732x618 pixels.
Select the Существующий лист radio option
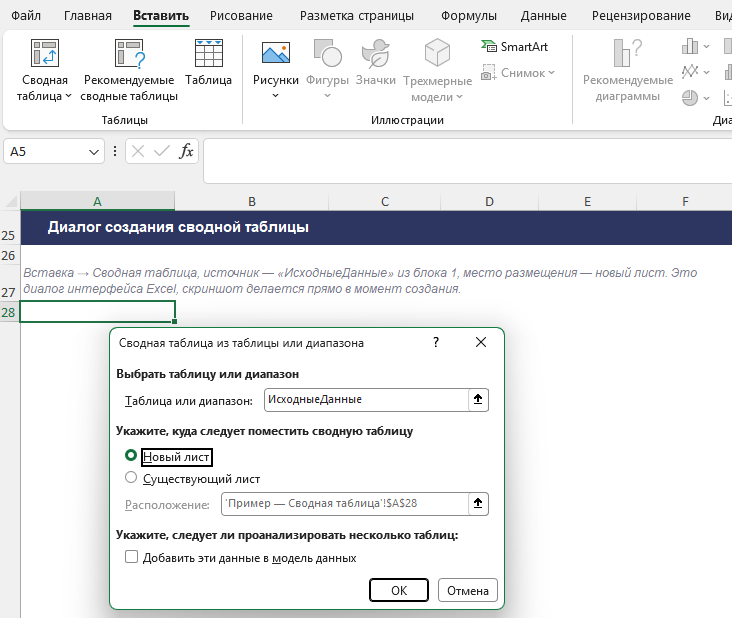131,477
